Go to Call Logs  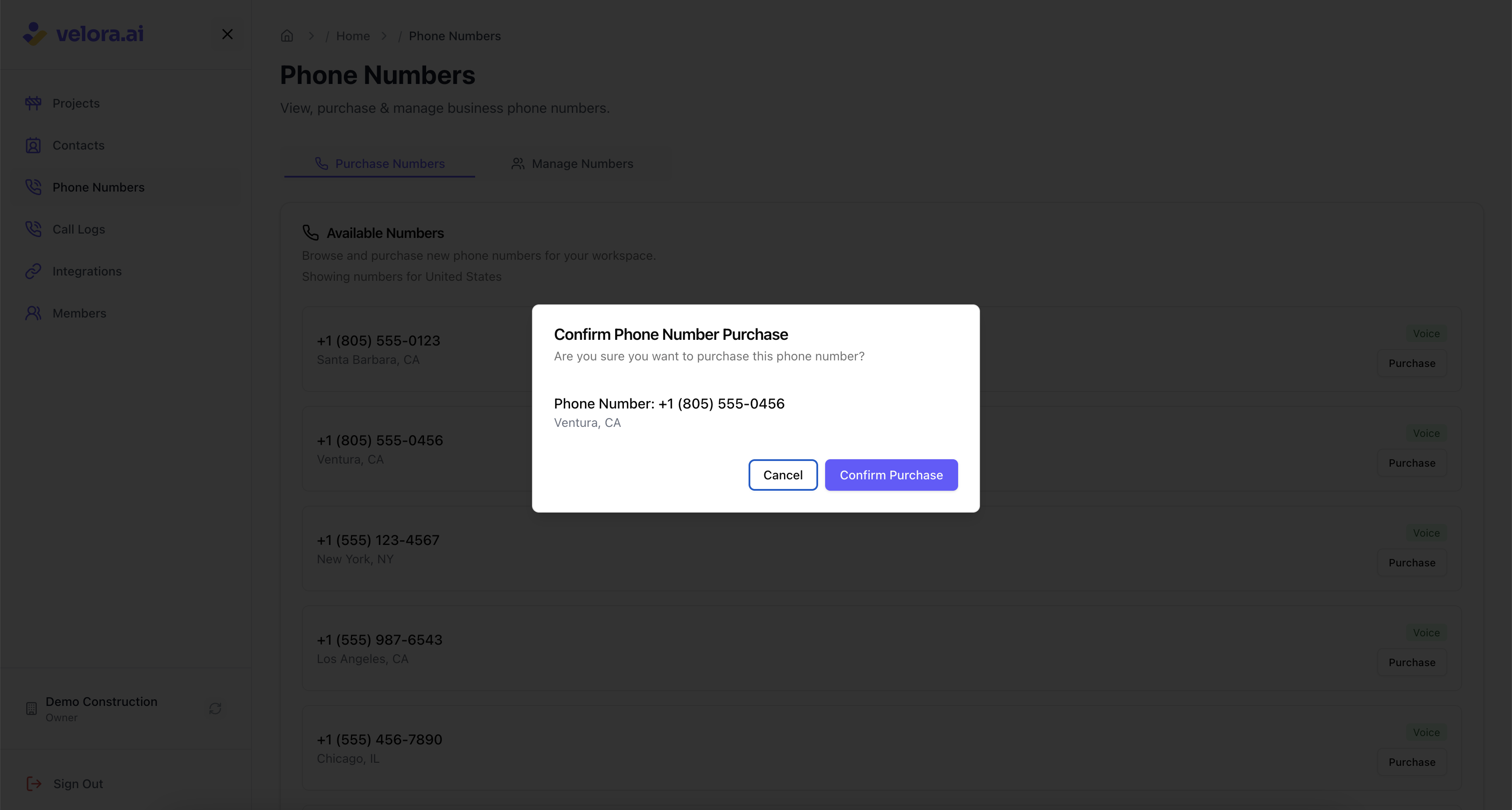click(79, 230)
